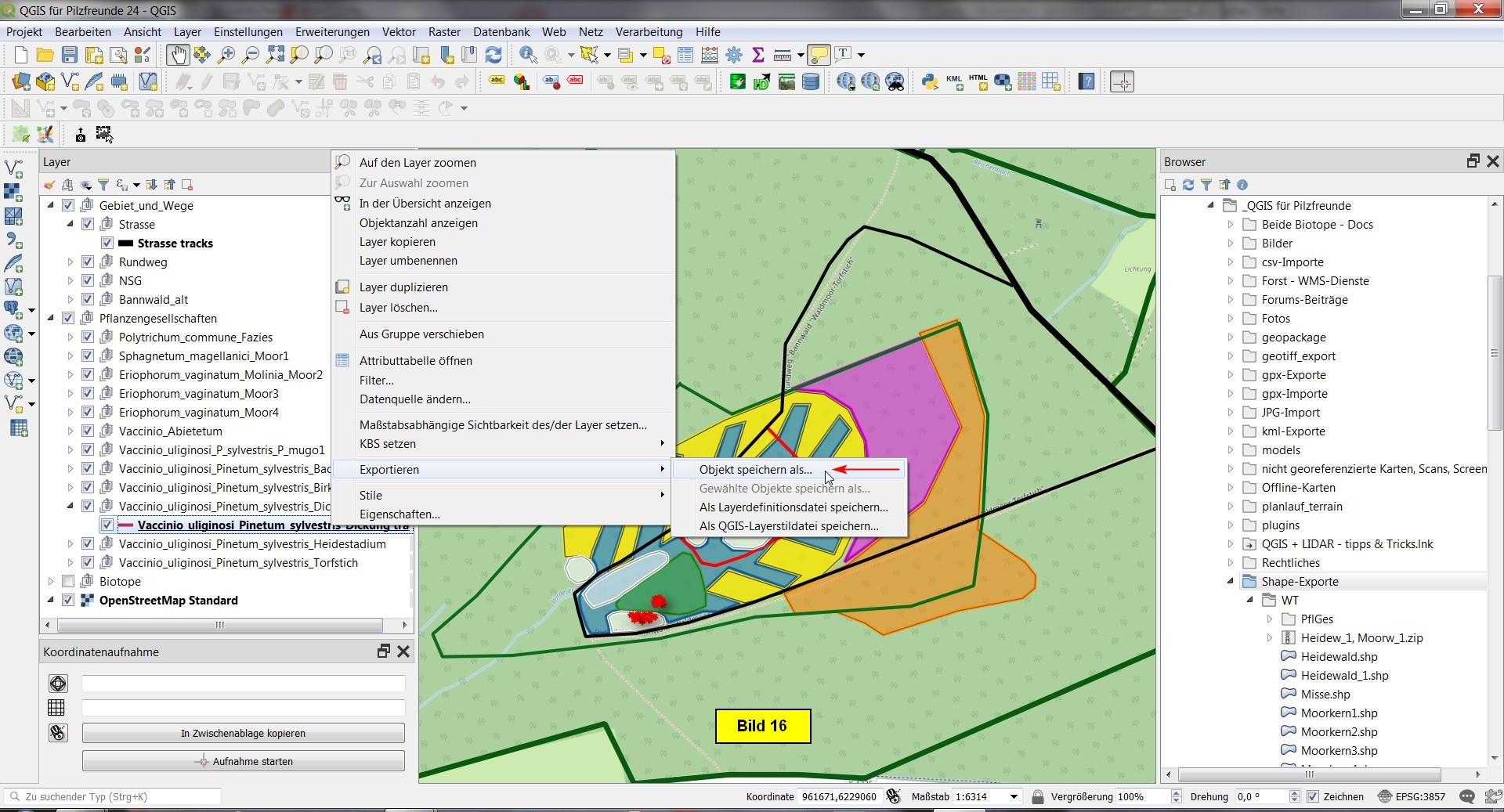Open the DB Manager database icon

coord(811,81)
